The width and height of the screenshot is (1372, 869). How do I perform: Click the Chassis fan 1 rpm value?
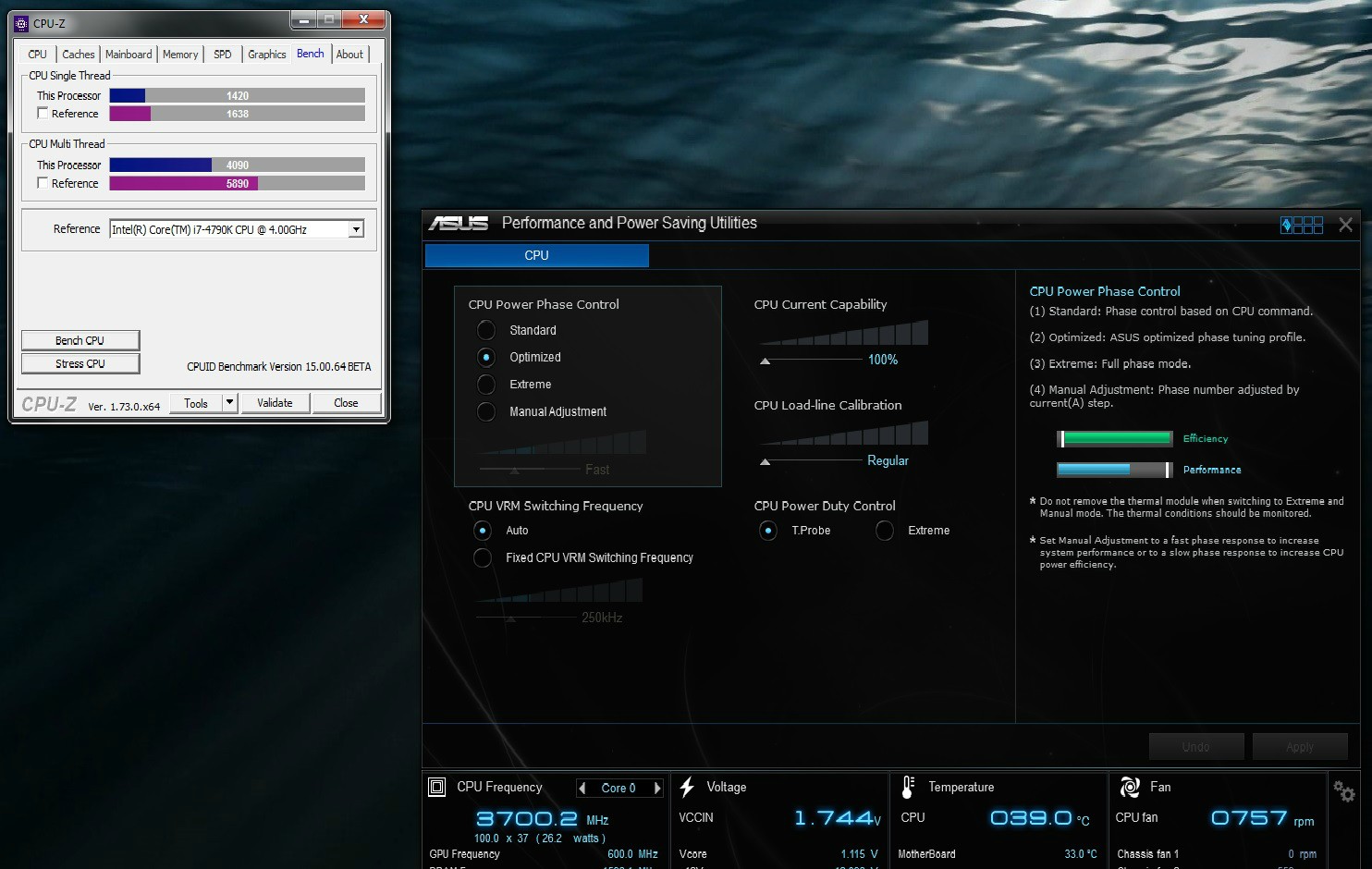(1302, 854)
